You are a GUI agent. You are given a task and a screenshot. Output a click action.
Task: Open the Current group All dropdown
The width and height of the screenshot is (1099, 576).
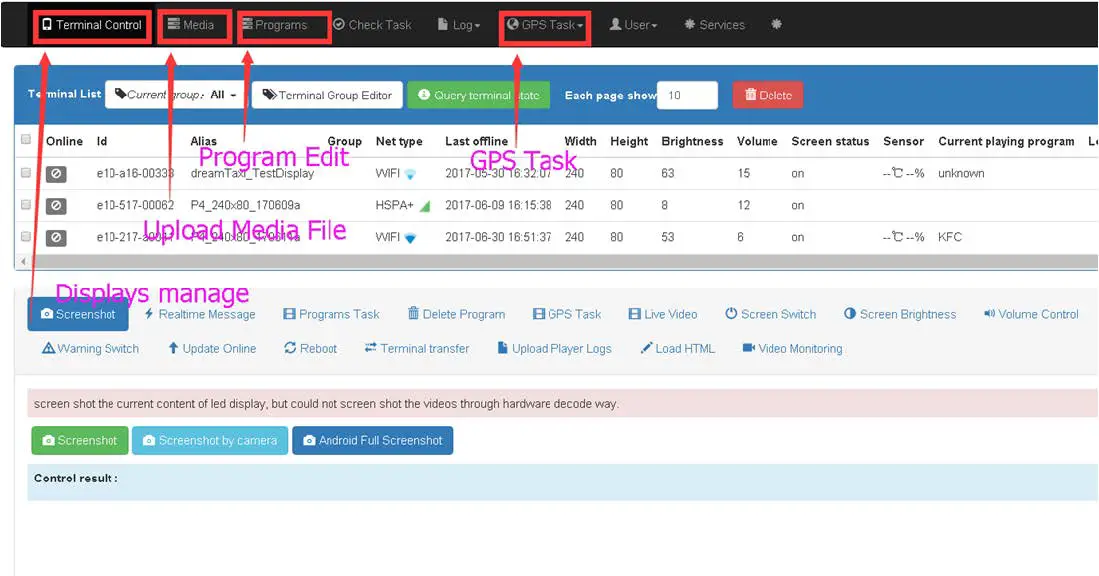coord(175,95)
